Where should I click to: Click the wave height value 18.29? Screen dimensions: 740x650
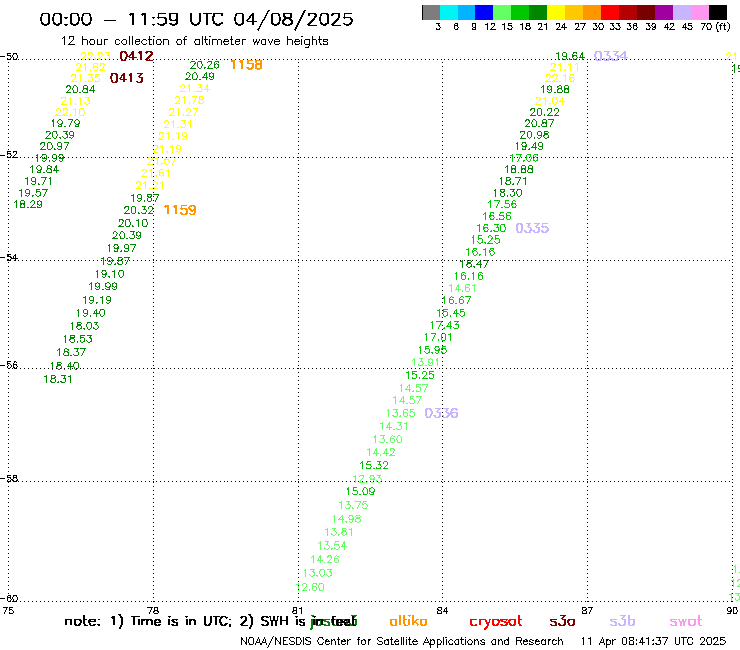coord(28,204)
